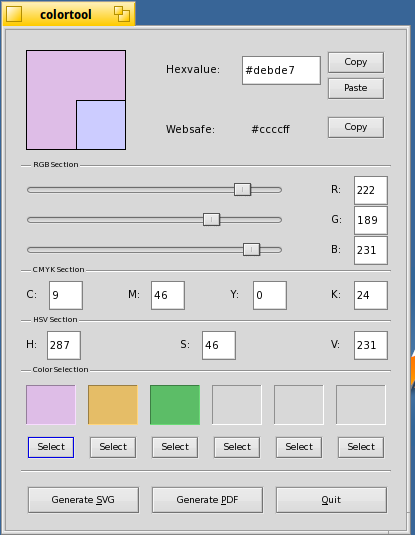Screen dimensions: 415x535
Task: Click the green saved color swatch
Action: click(175, 405)
